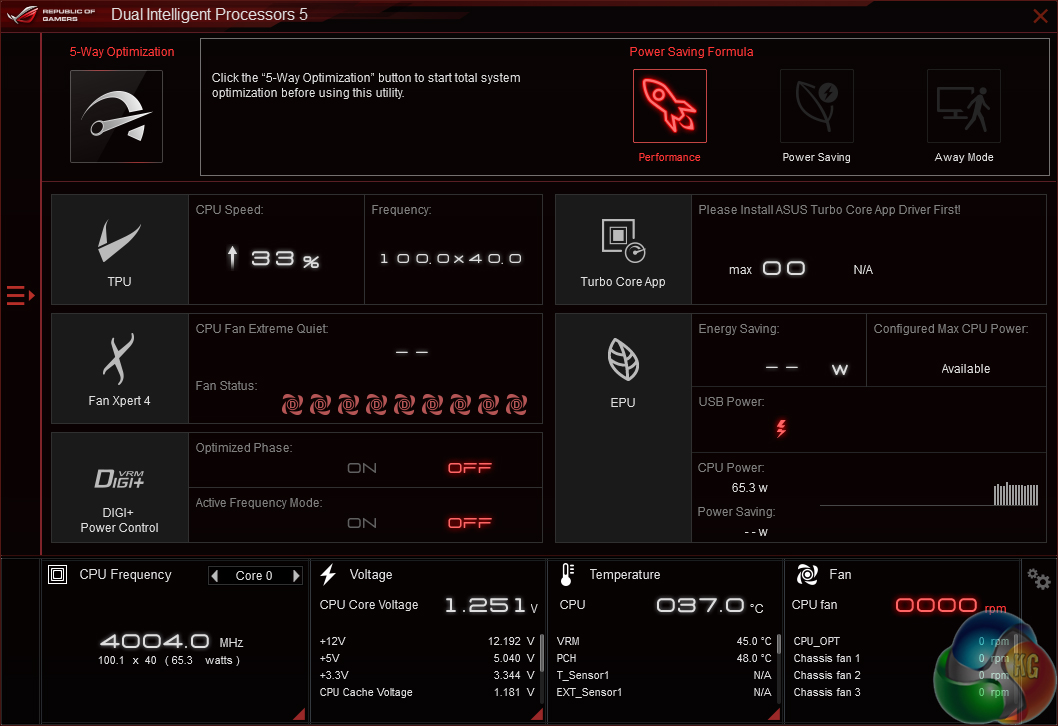Click the Voltage lightning bolt icon
Screen dimensions: 1058x726
(x=329, y=575)
